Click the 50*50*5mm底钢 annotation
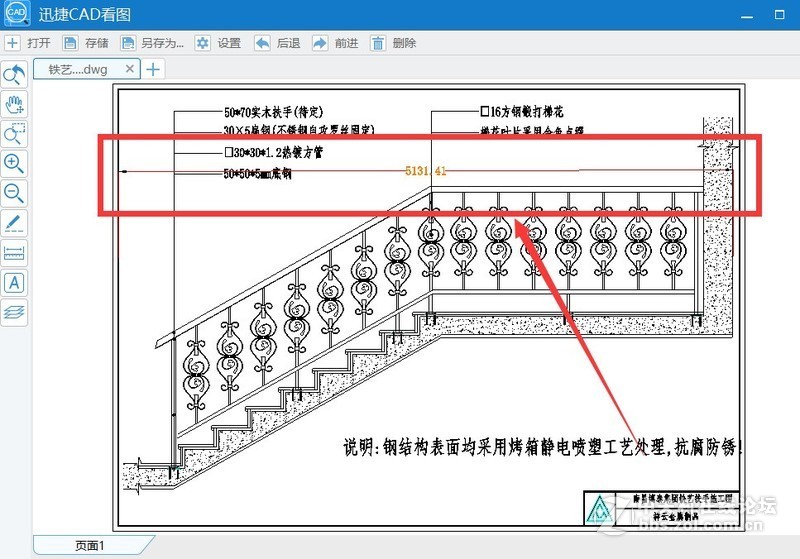800x559 pixels. [257, 174]
